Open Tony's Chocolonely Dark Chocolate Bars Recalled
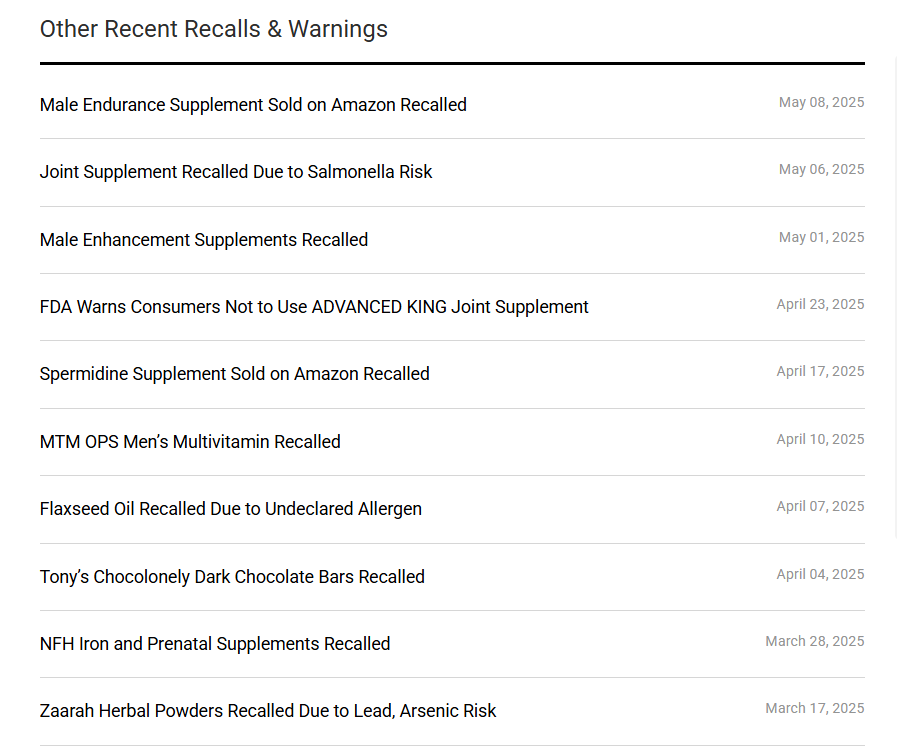 tap(232, 577)
